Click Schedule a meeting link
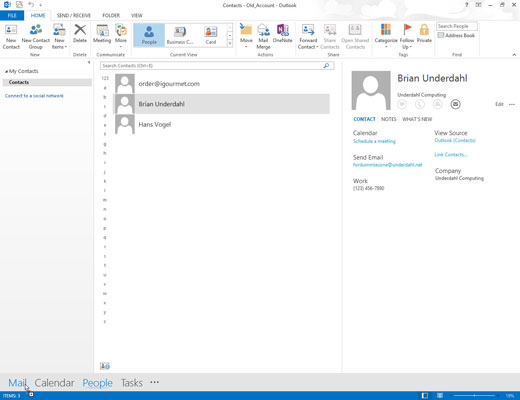The height and width of the screenshot is (400, 520). pyautogui.click(x=374, y=141)
